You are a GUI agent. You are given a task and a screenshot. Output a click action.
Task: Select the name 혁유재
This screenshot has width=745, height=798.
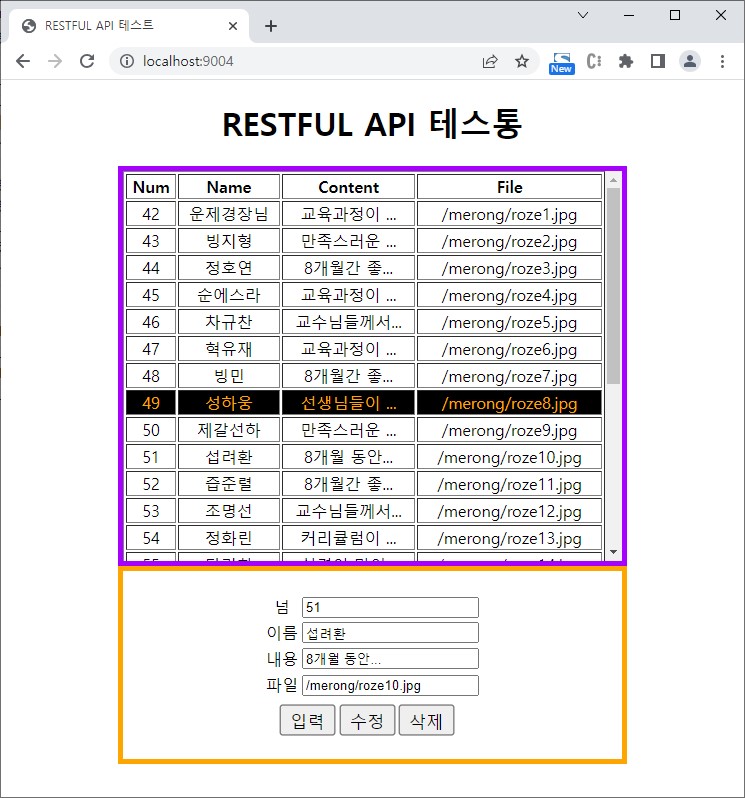pos(229,349)
